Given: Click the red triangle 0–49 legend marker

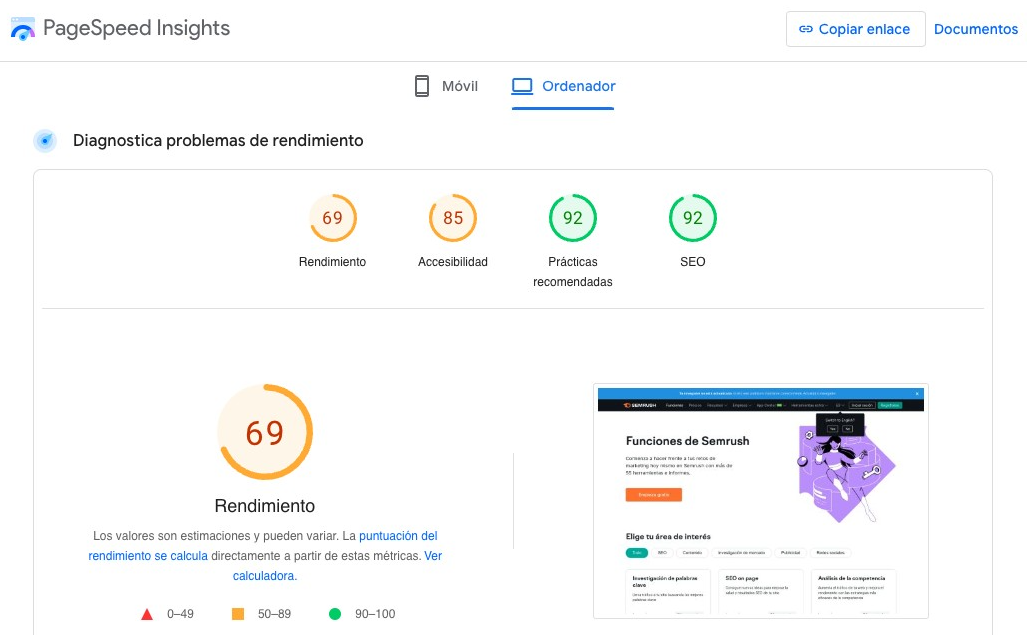Looking at the screenshot, I should coord(146,613).
